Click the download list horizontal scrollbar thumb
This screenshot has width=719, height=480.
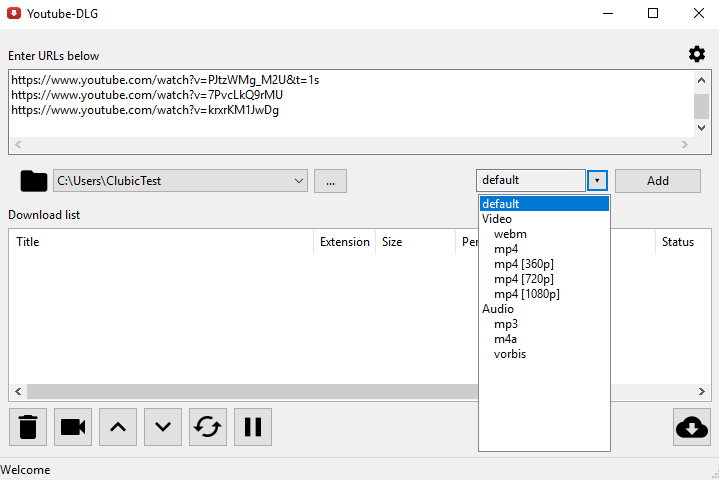coord(252,392)
